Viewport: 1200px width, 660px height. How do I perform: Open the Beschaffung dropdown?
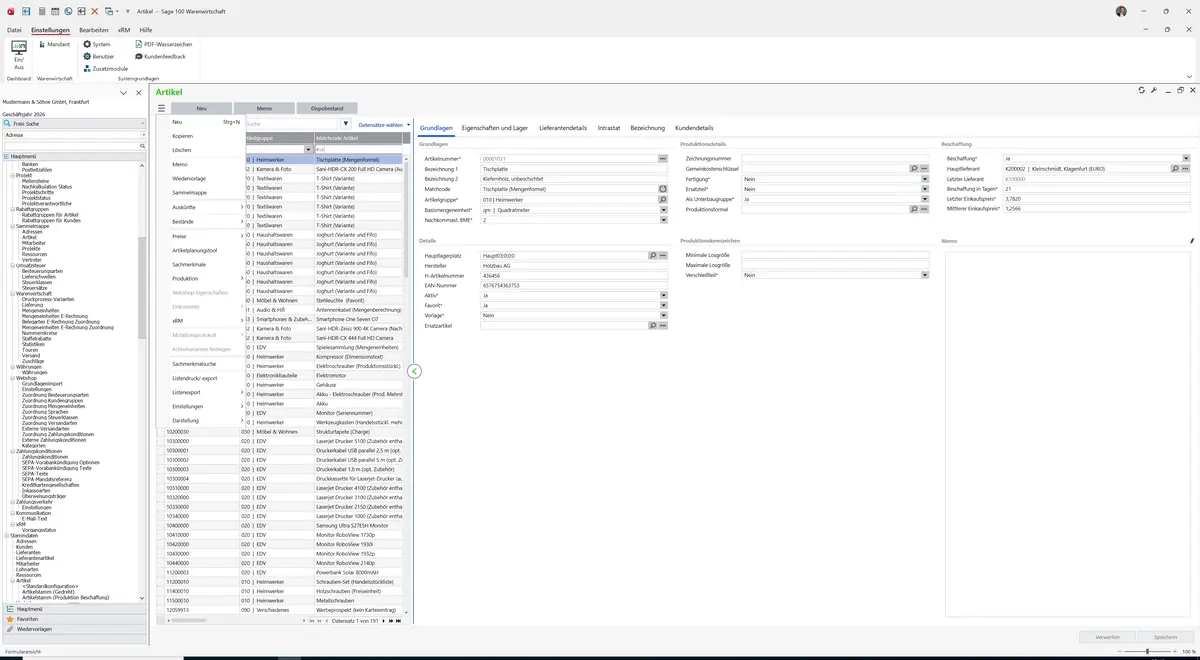pyautogui.click(x=1186, y=159)
